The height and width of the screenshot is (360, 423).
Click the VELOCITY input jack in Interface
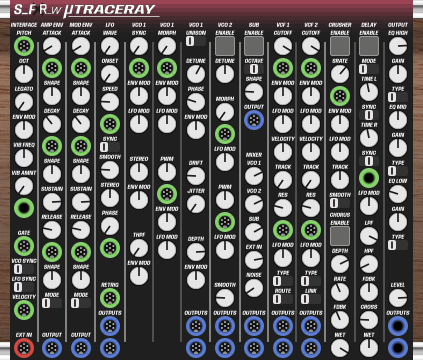24,310
